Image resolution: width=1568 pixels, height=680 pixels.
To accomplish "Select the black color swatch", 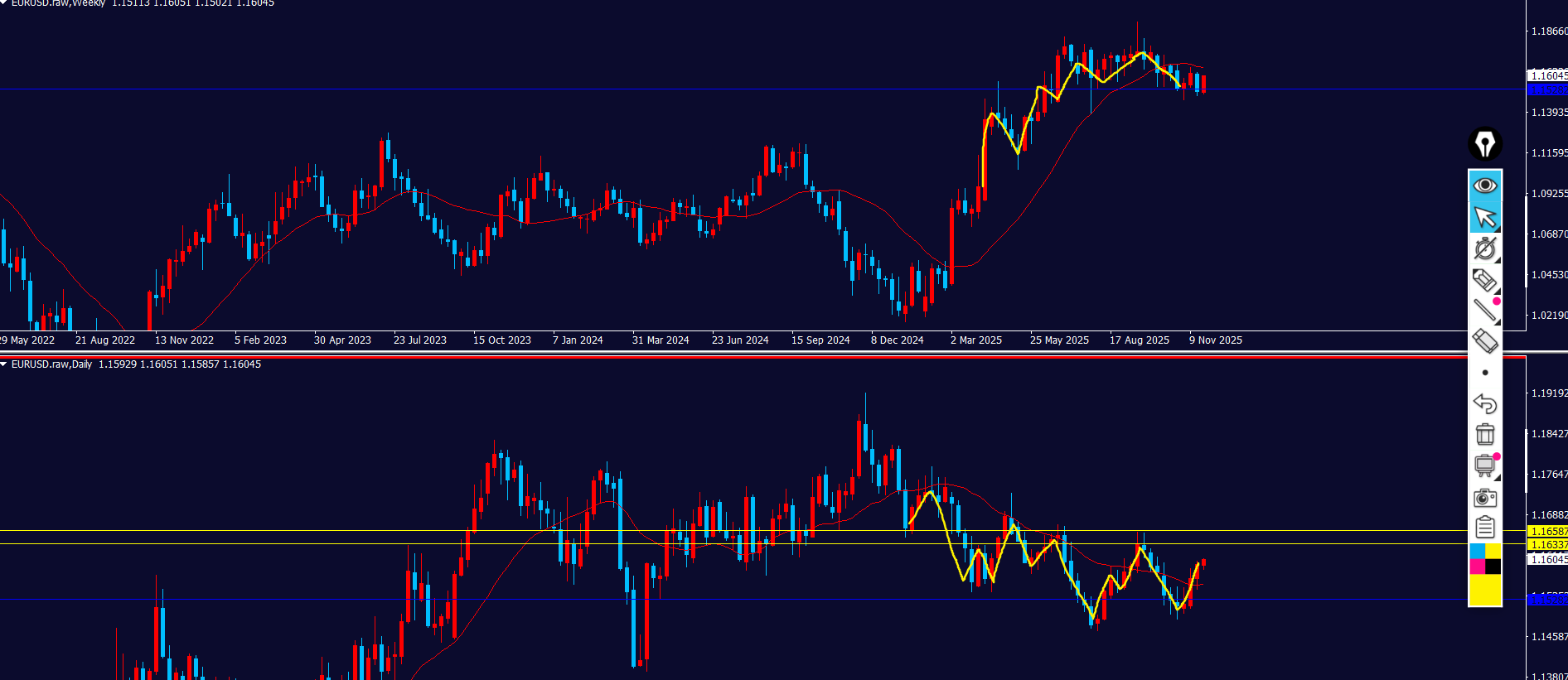I will click(x=1493, y=567).
